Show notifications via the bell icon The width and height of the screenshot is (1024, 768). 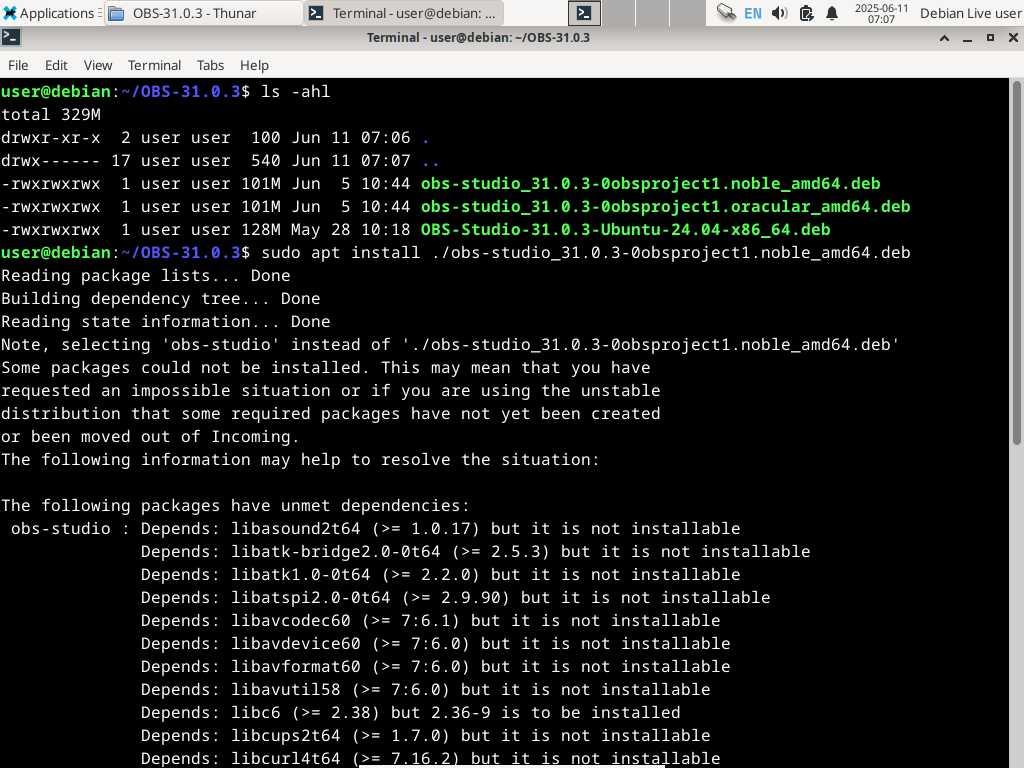point(832,13)
